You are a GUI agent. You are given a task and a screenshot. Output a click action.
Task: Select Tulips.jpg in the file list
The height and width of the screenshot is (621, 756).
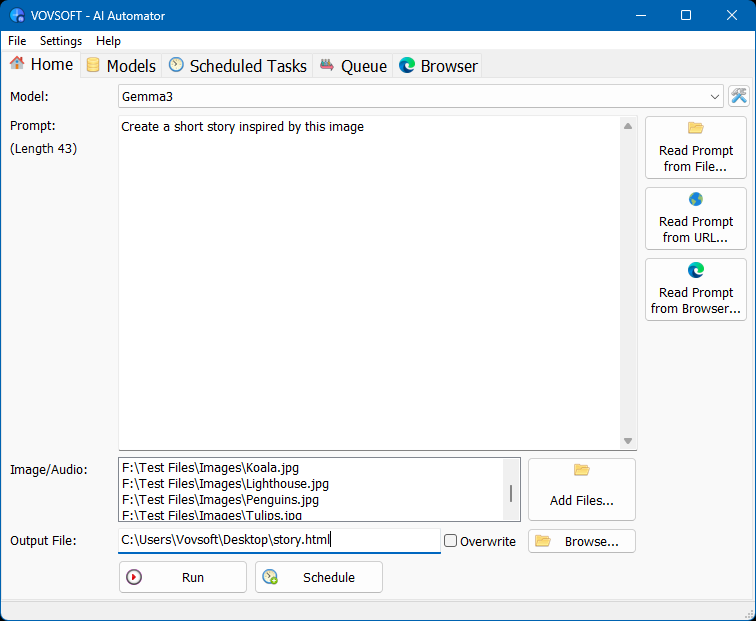coord(212,515)
